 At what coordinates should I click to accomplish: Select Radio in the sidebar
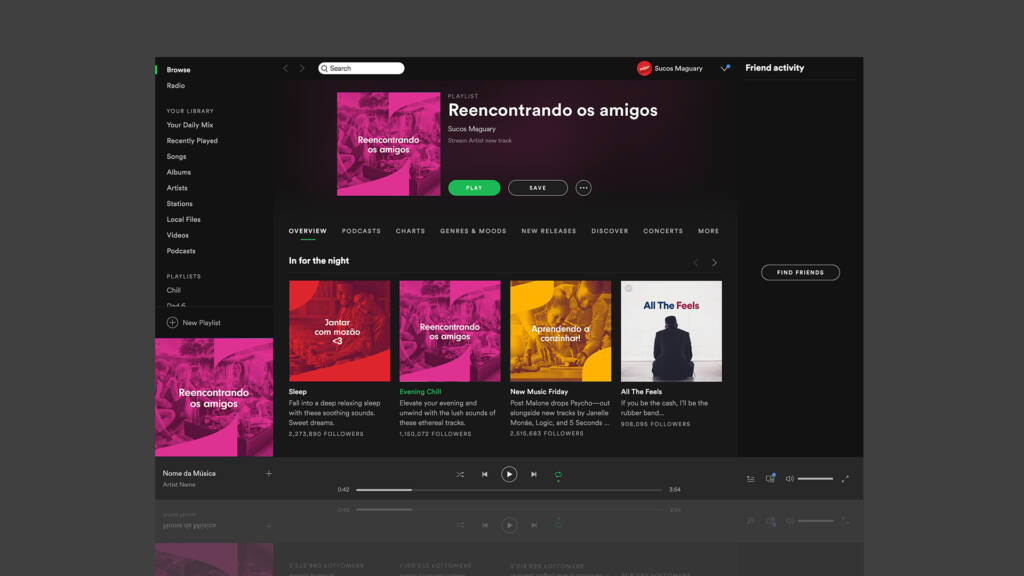(x=176, y=86)
